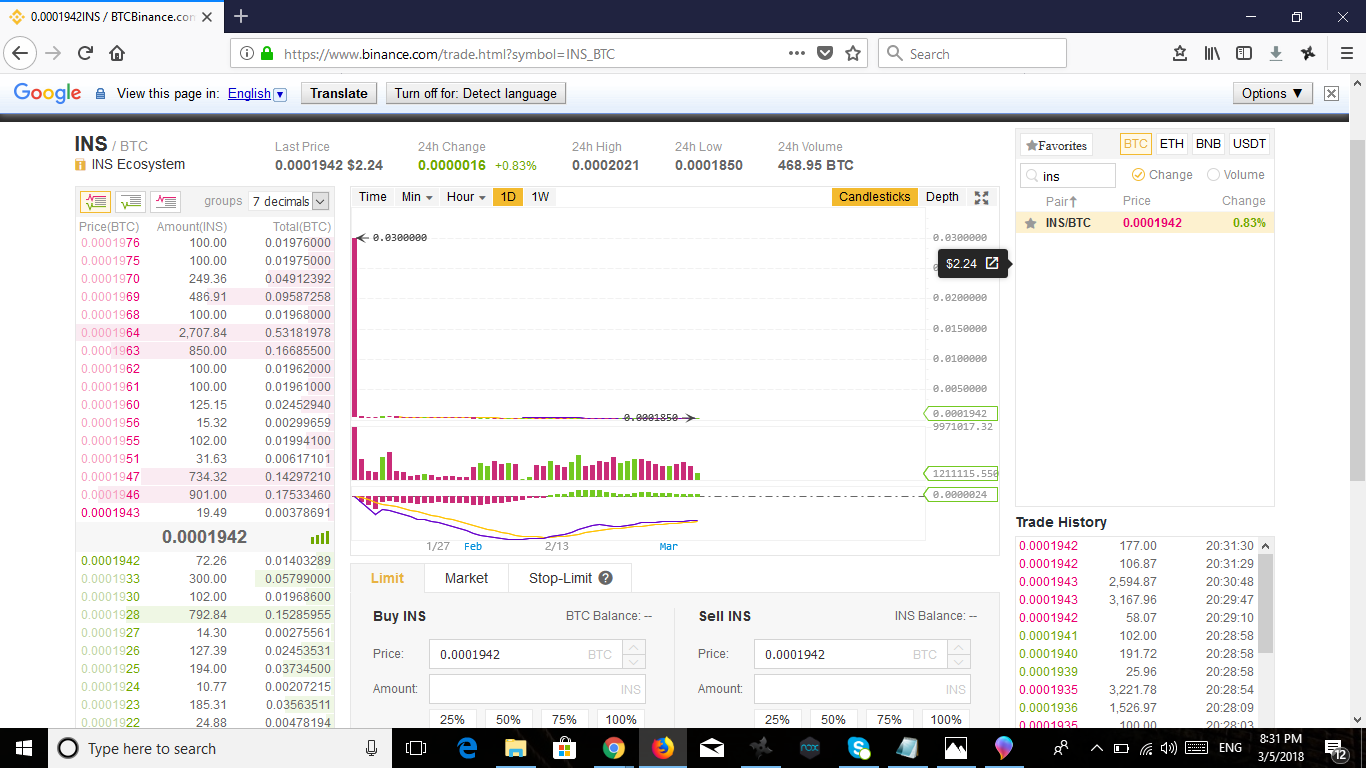Reload the Binance page
1366x768 pixels.
tap(85, 53)
